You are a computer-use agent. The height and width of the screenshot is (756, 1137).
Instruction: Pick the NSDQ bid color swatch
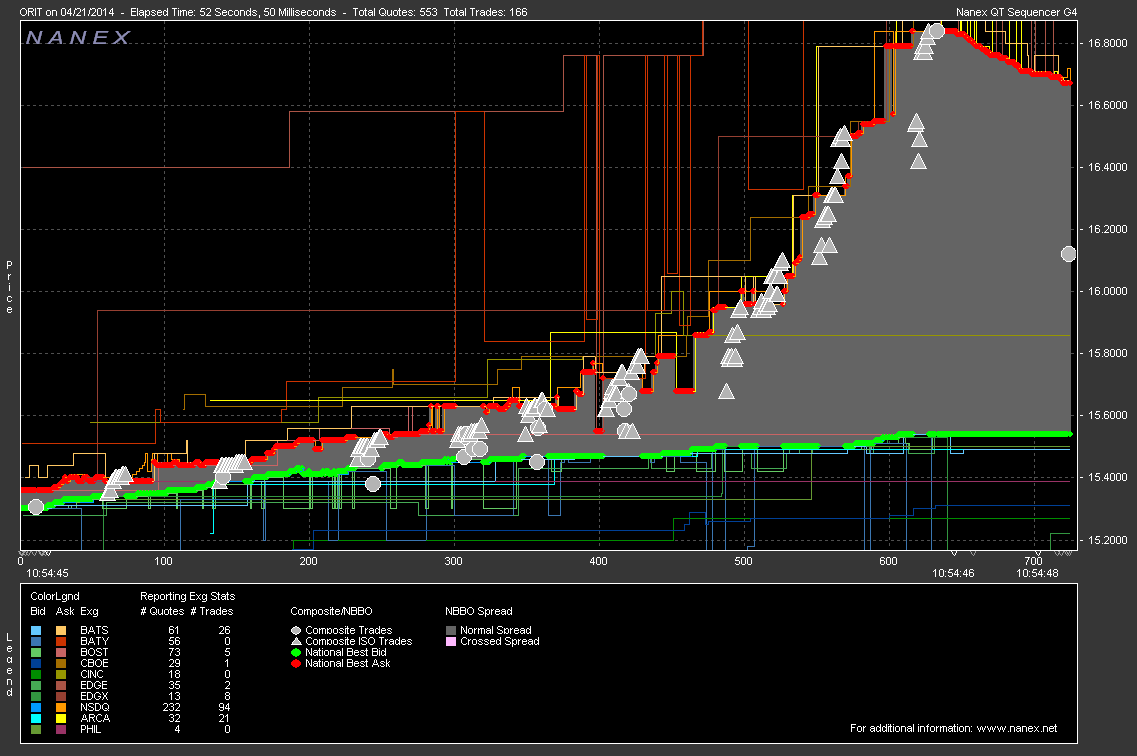36,707
